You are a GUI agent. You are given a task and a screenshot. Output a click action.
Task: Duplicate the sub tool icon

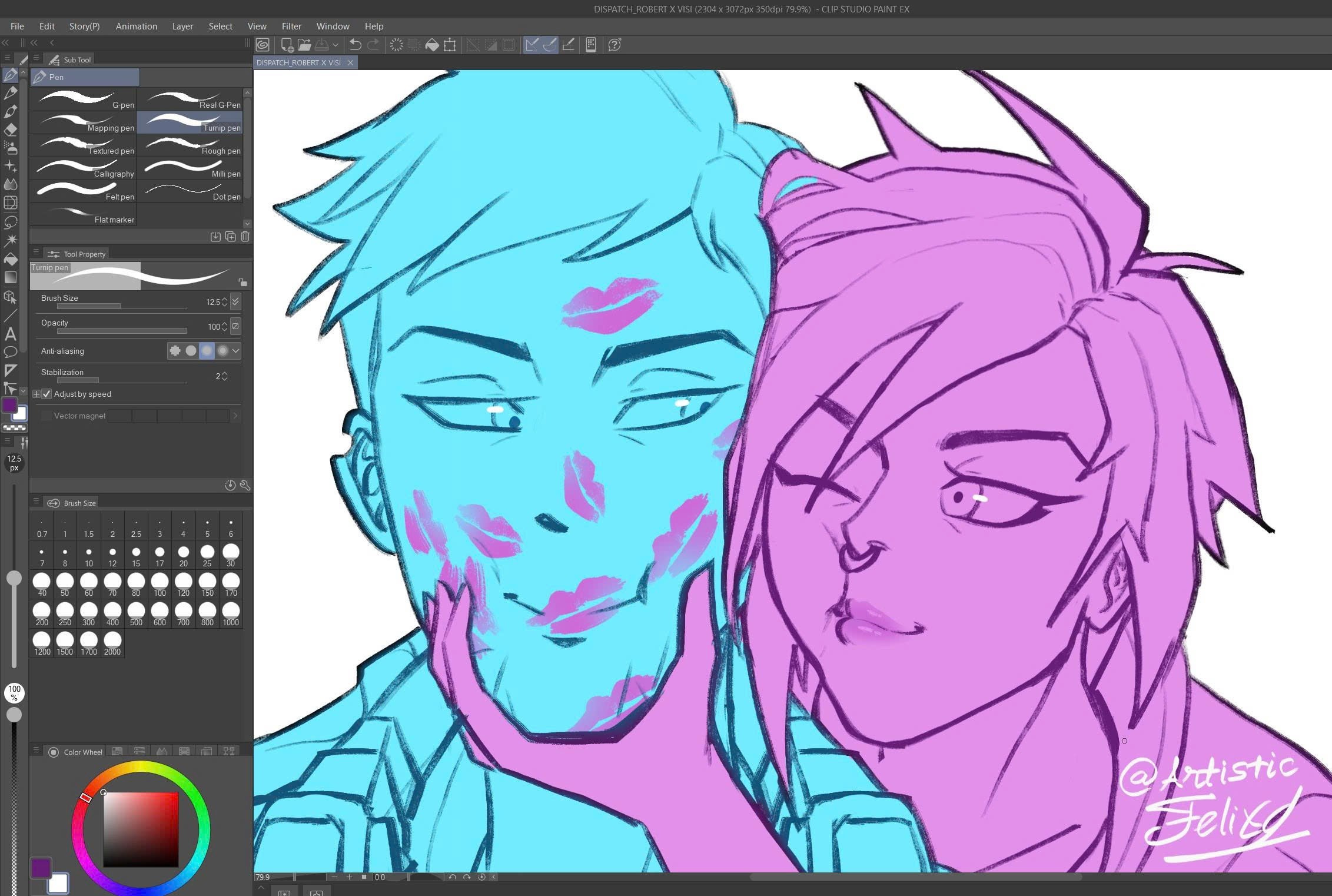click(x=230, y=237)
